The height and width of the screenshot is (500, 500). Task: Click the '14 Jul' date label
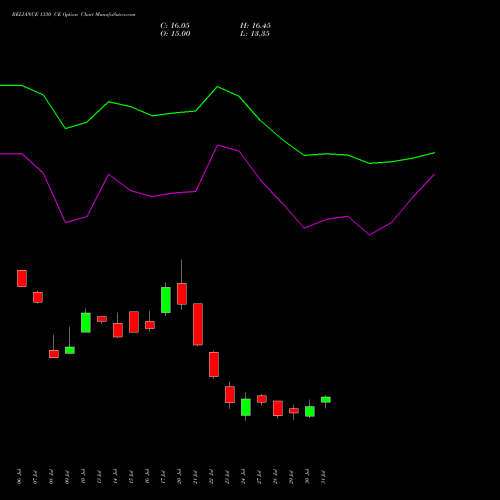tap(115, 476)
